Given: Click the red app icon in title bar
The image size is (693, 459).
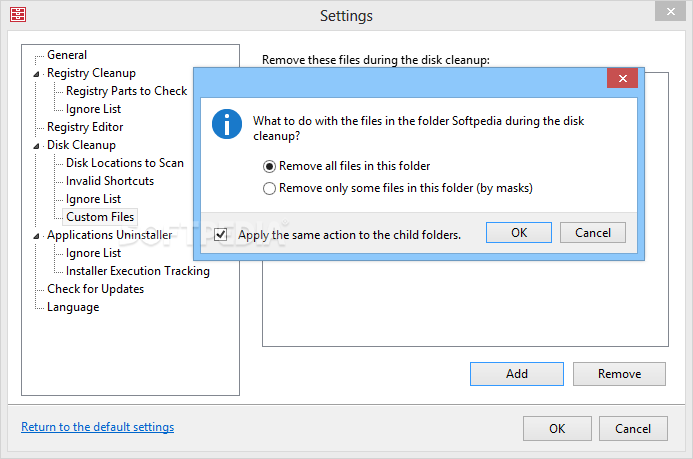Looking at the screenshot, I should coord(18,14).
